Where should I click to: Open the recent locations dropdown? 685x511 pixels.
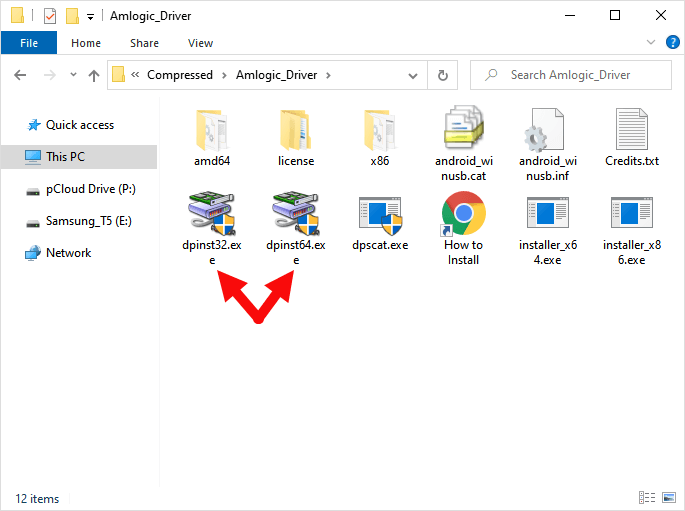pos(73,75)
